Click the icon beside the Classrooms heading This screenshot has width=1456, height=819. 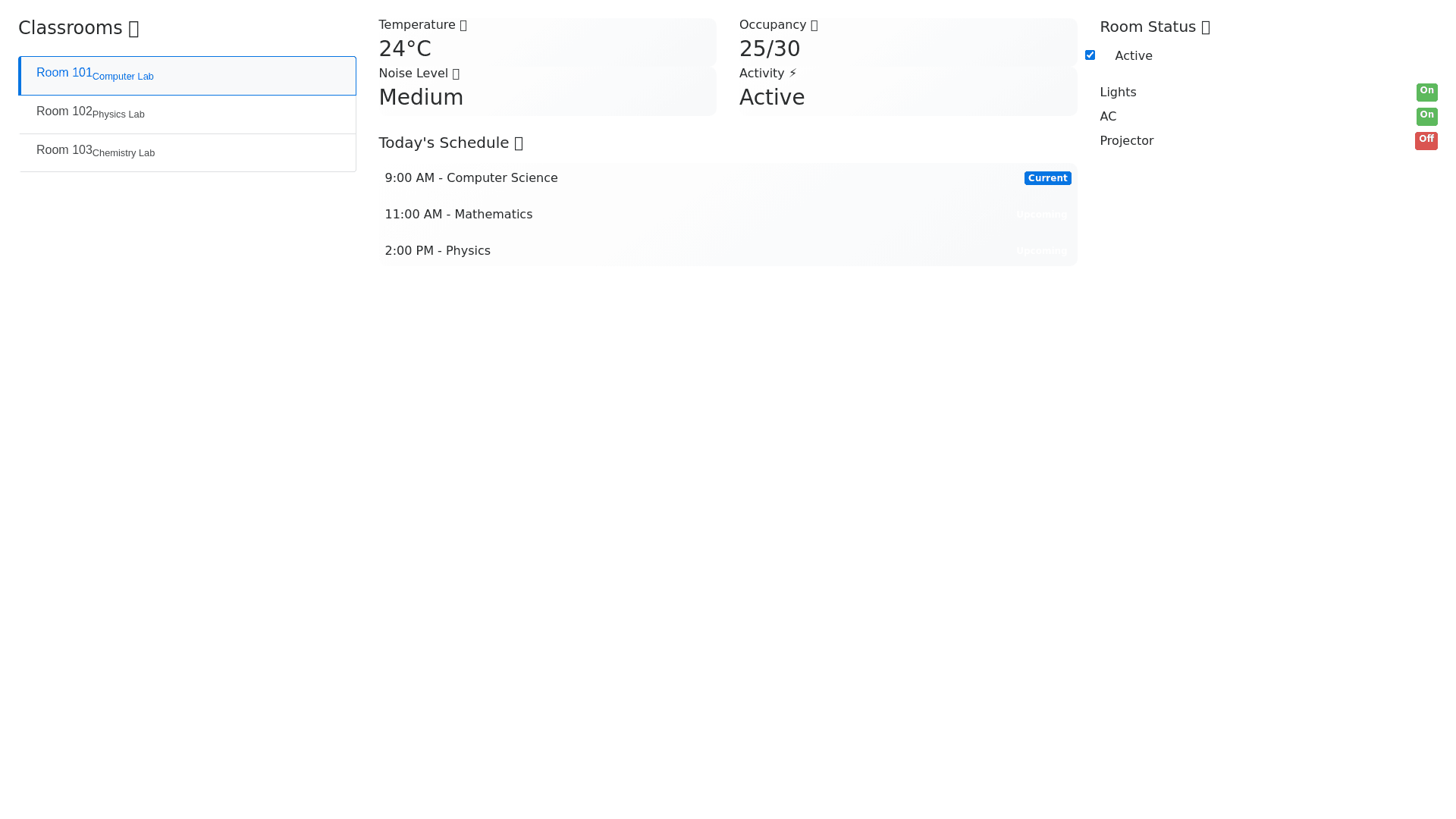click(133, 29)
